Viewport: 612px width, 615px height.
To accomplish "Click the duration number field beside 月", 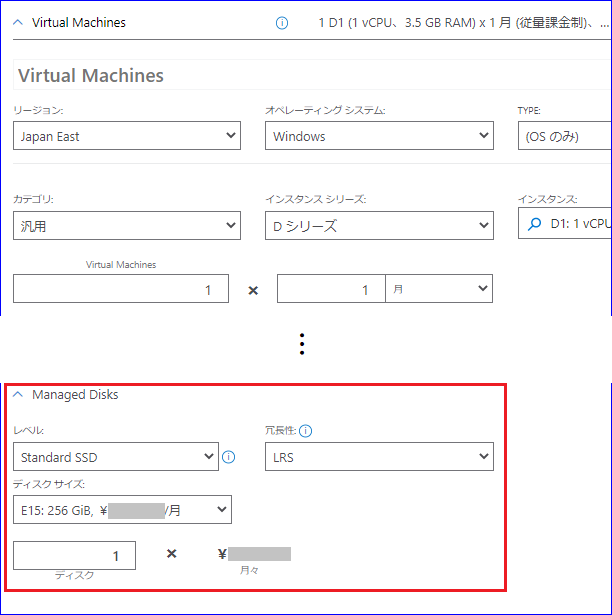I will click(331, 289).
